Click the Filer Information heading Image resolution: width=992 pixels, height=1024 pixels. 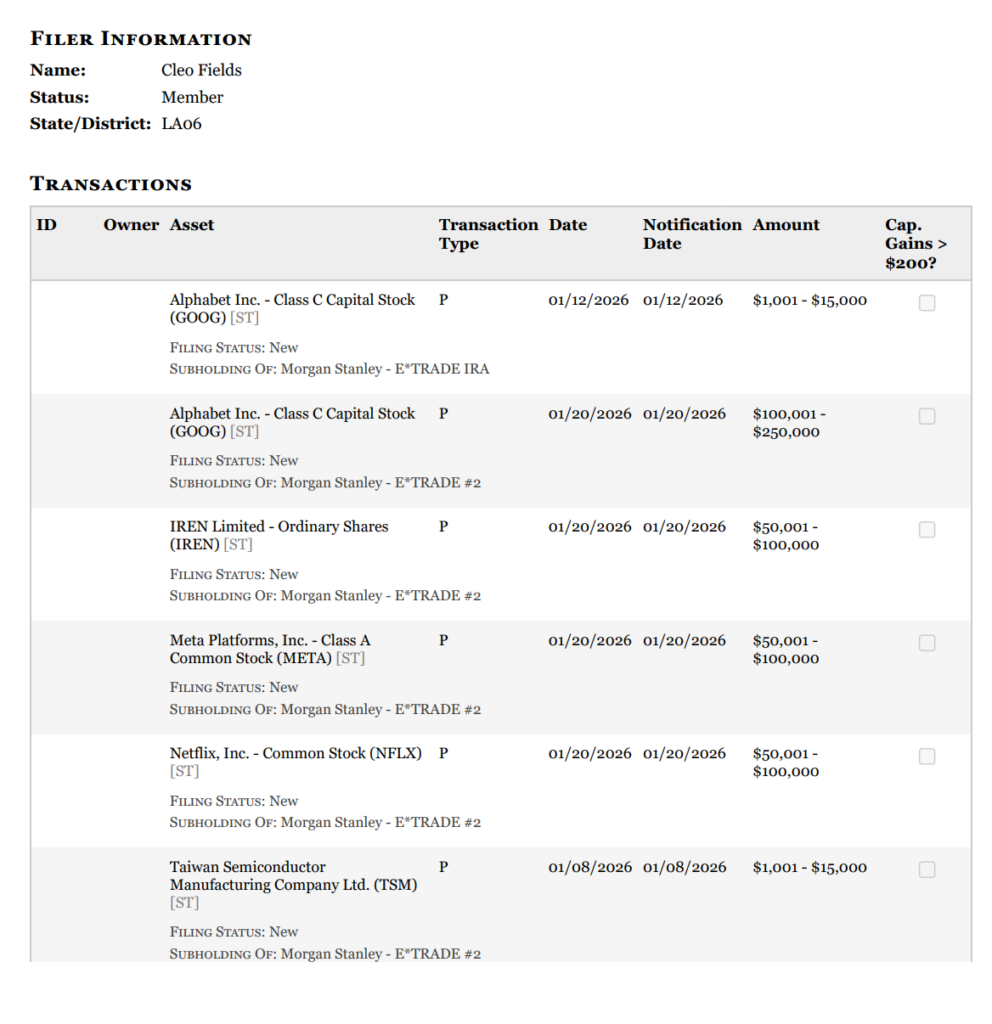141,39
